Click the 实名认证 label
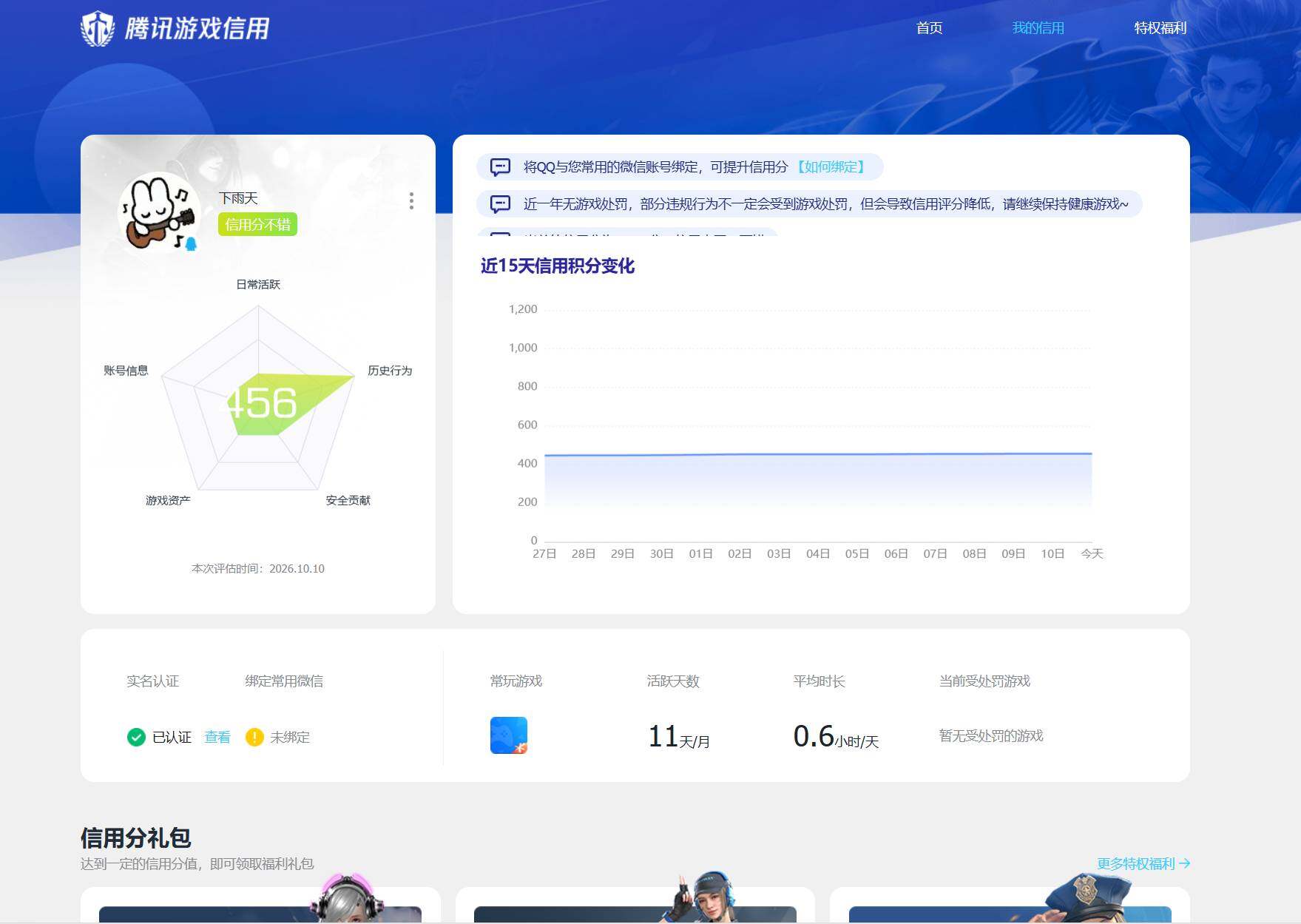1301x924 pixels. point(152,681)
